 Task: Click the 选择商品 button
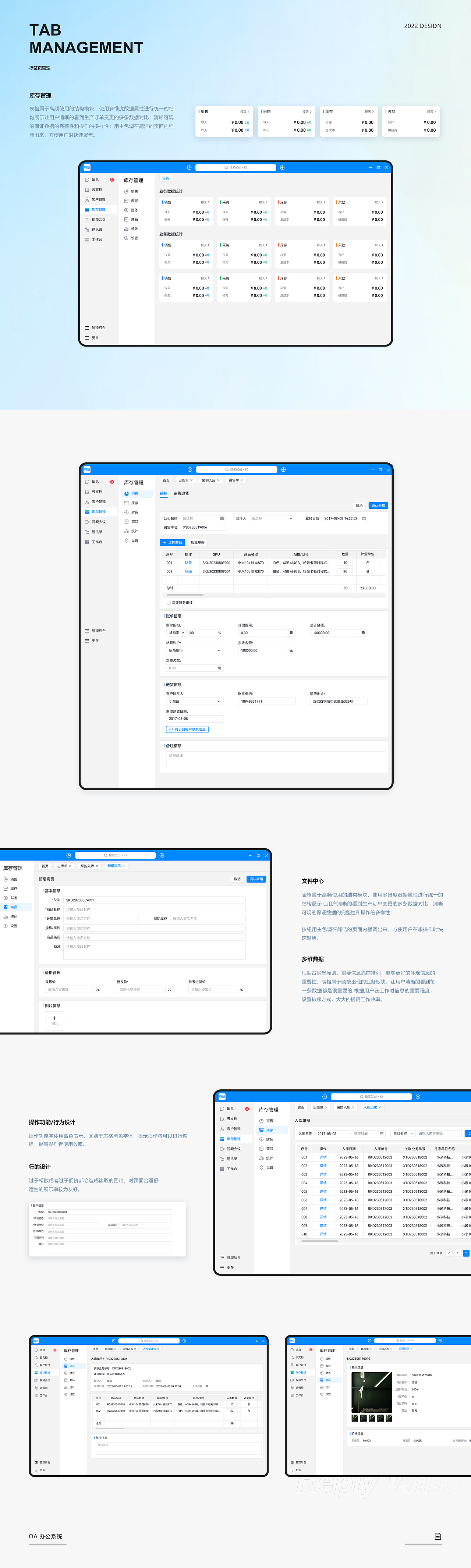[x=173, y=542]
